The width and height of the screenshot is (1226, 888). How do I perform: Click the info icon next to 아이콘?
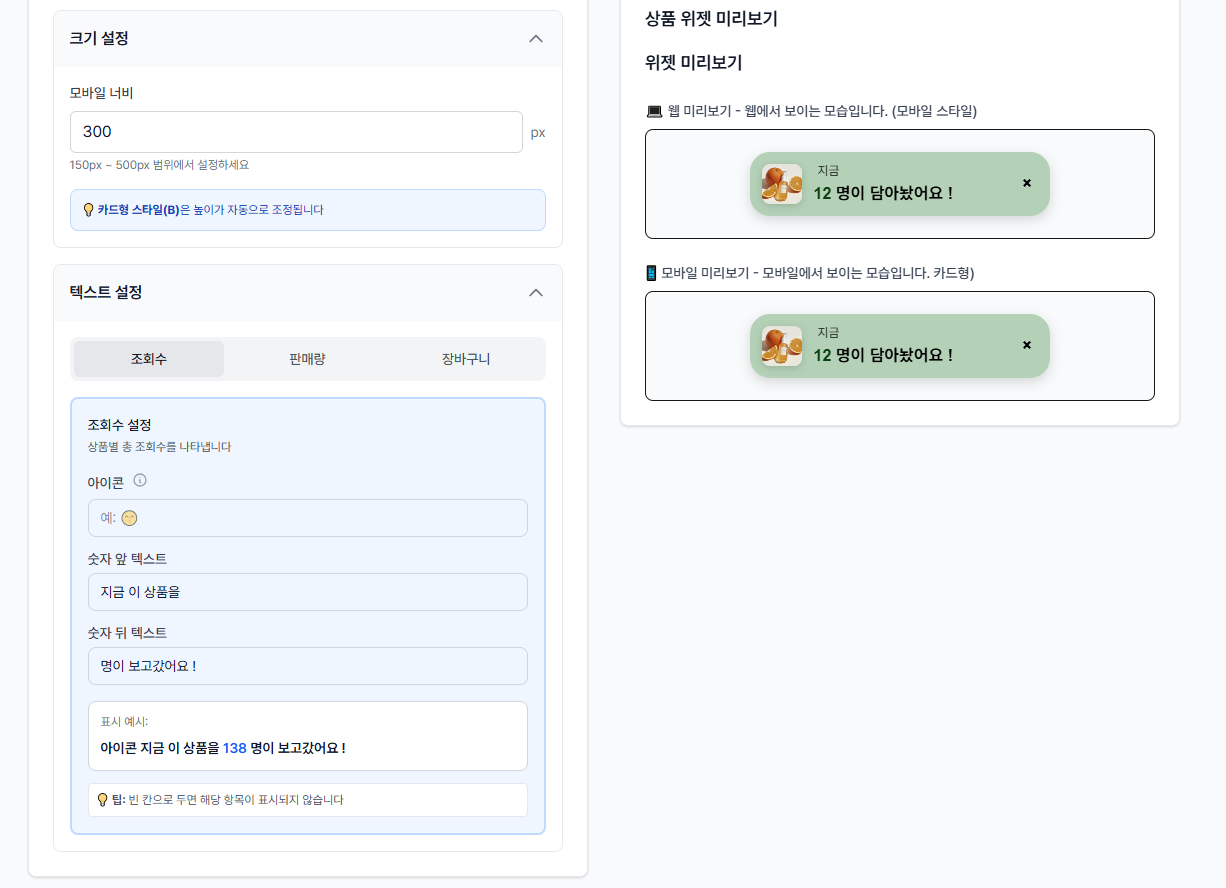140,480
